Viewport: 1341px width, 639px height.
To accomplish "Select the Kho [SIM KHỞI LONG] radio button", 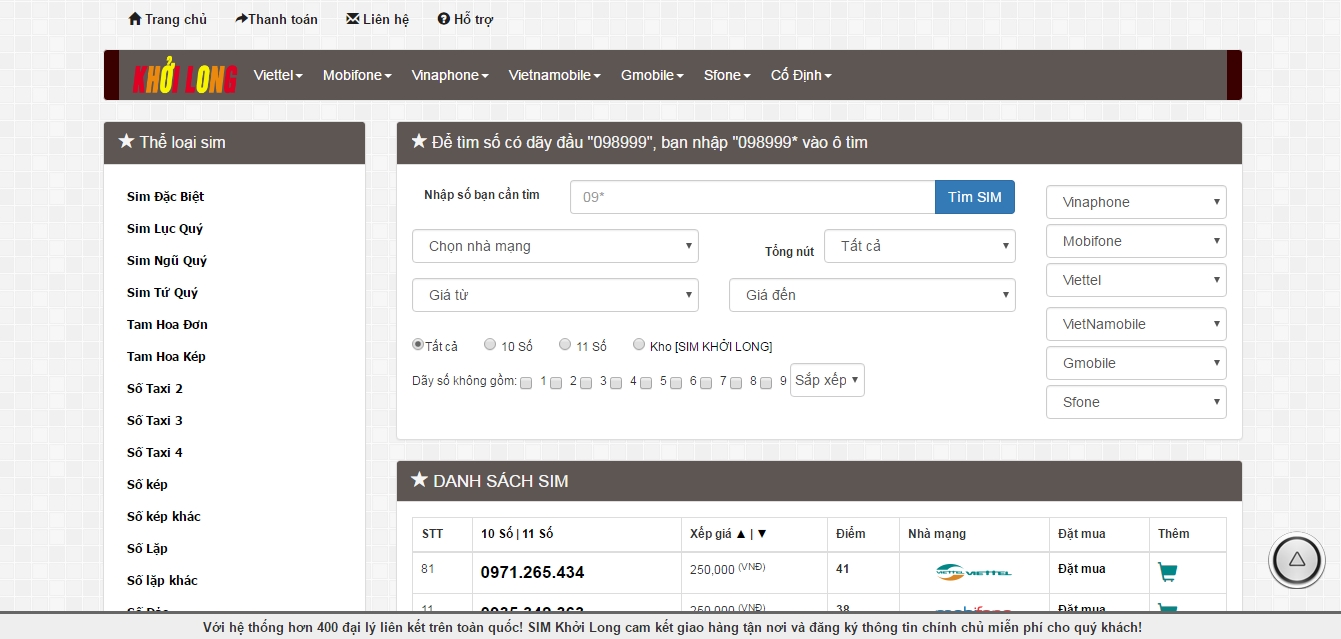I will (x=639, y=344).
